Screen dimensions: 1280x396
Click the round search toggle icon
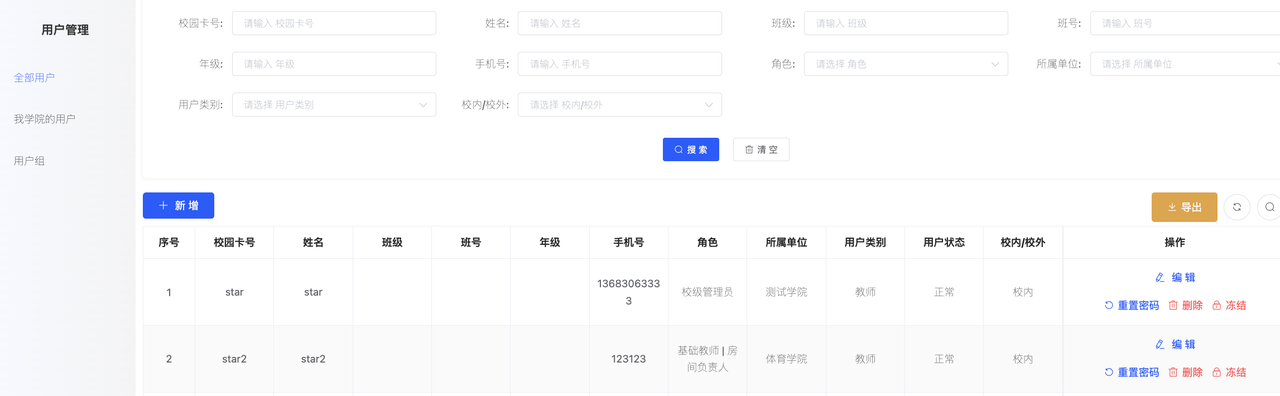point(1269,207)
